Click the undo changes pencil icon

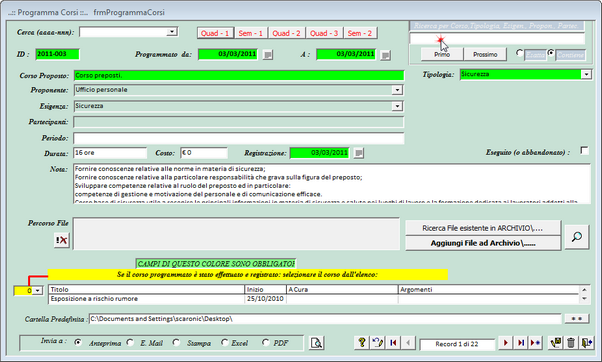click(377, 342)
